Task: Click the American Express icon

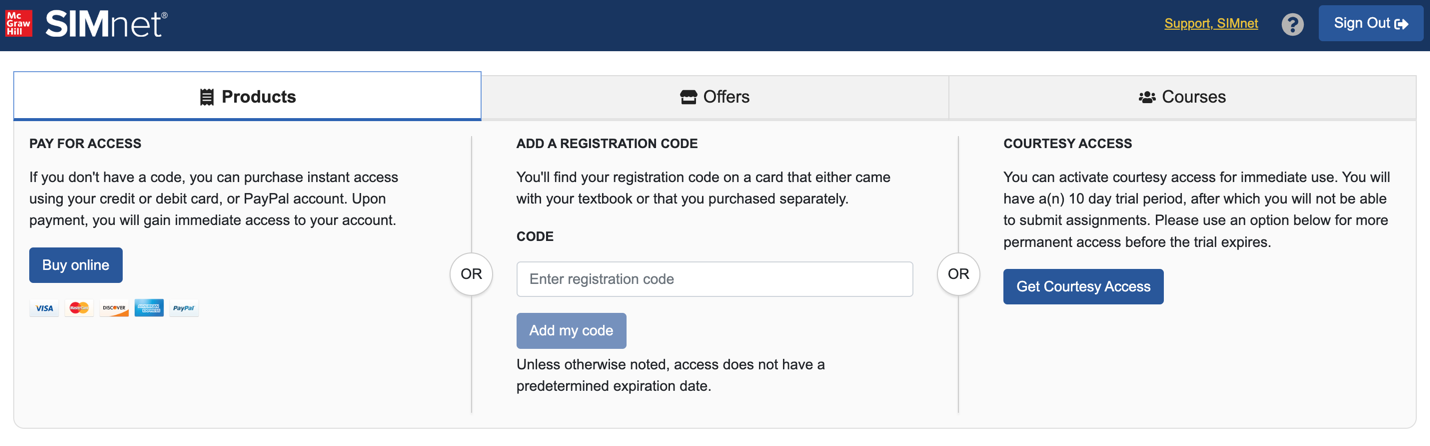Action: [149, 308]
